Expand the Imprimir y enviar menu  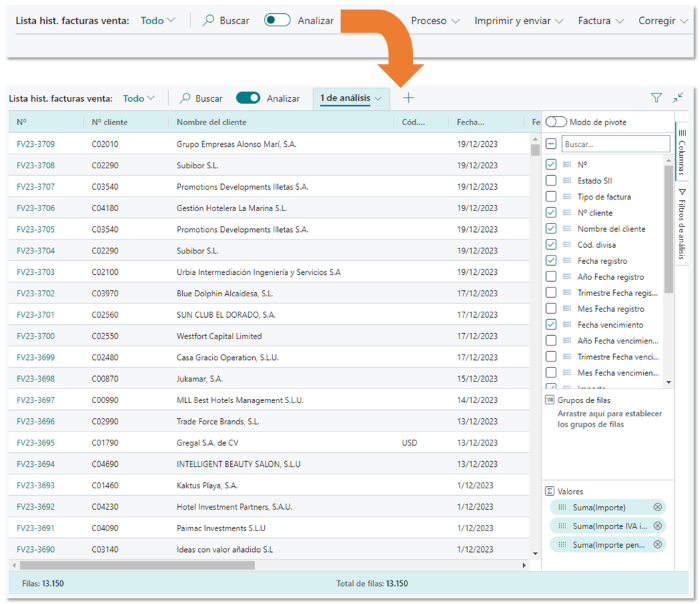click(519, 21)
